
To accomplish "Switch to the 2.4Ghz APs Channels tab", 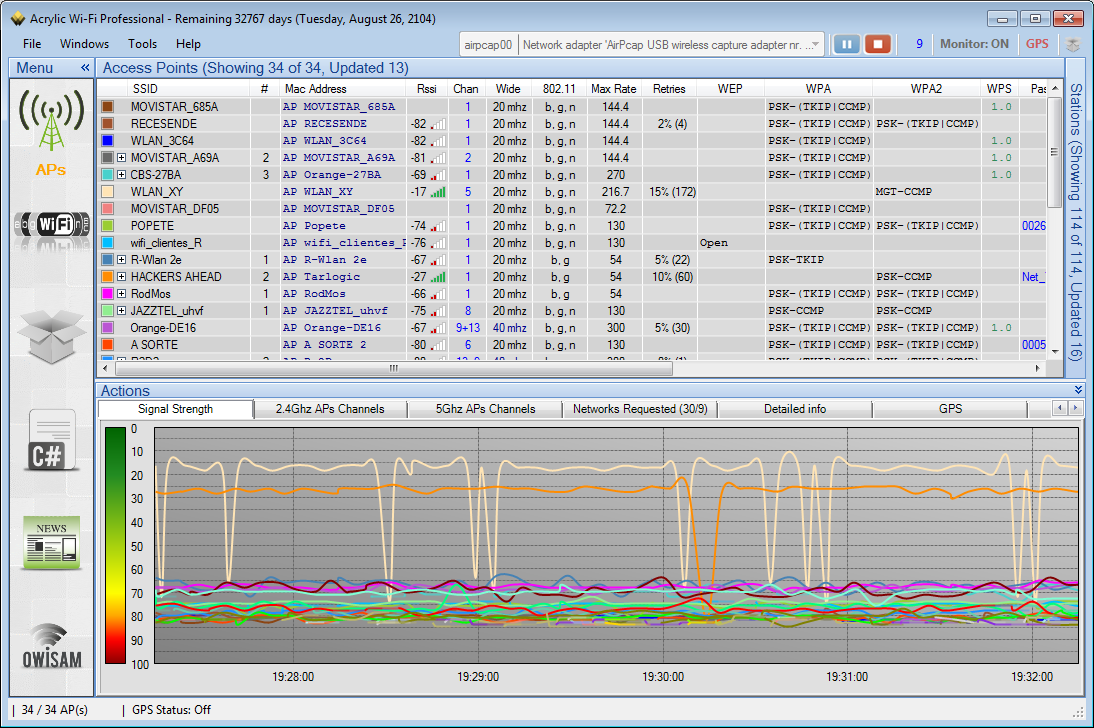I will pyautogui.click(x=330, y=409).
